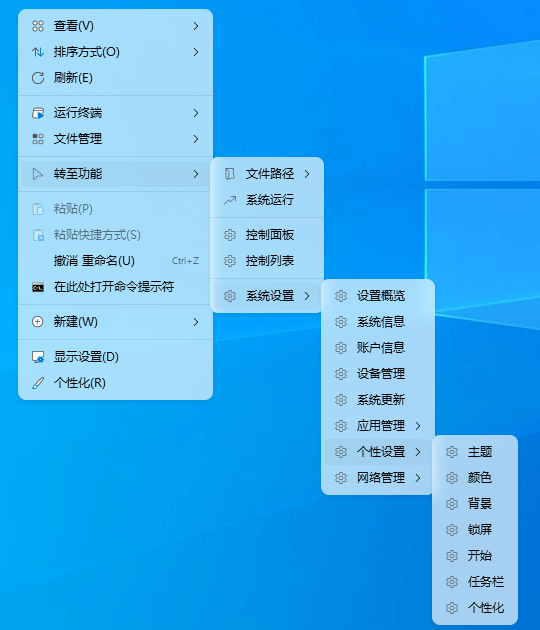Select 撤消 重命名(U) menu entry
This screenshot has height=630, width=540.
115,261
